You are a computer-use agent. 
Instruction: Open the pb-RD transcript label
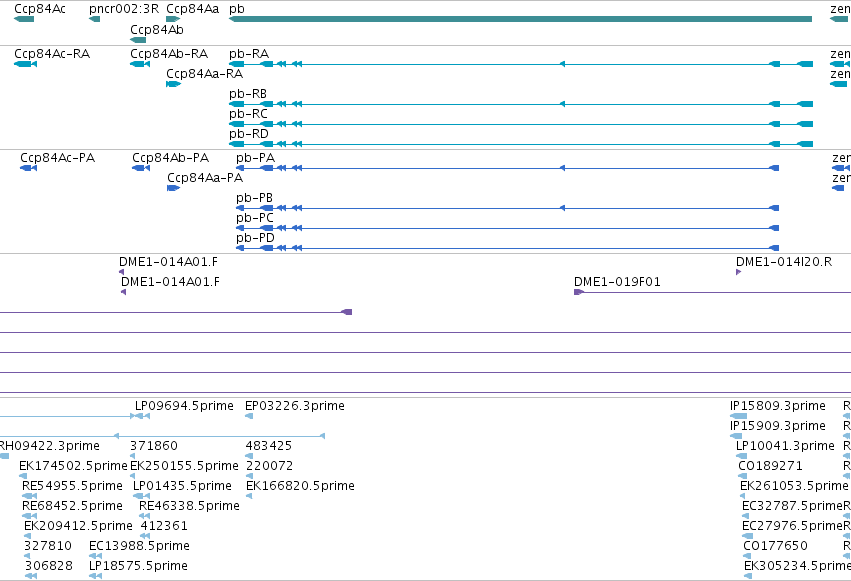tap(249, 134)
